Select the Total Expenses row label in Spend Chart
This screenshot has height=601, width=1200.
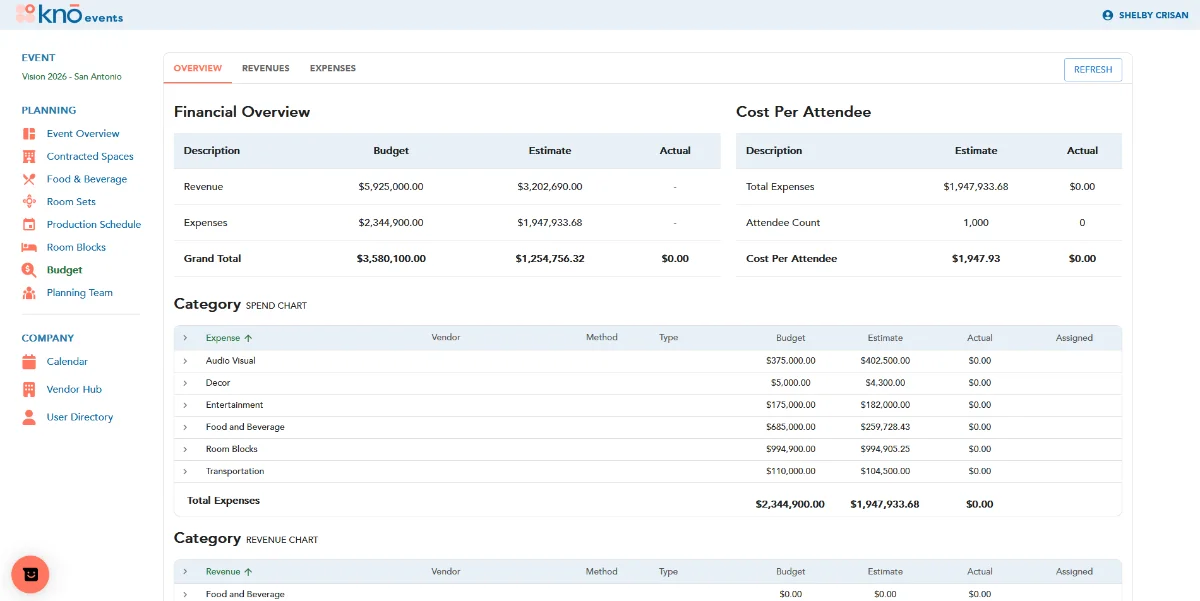pyautogui.click(x=224, y=501)
